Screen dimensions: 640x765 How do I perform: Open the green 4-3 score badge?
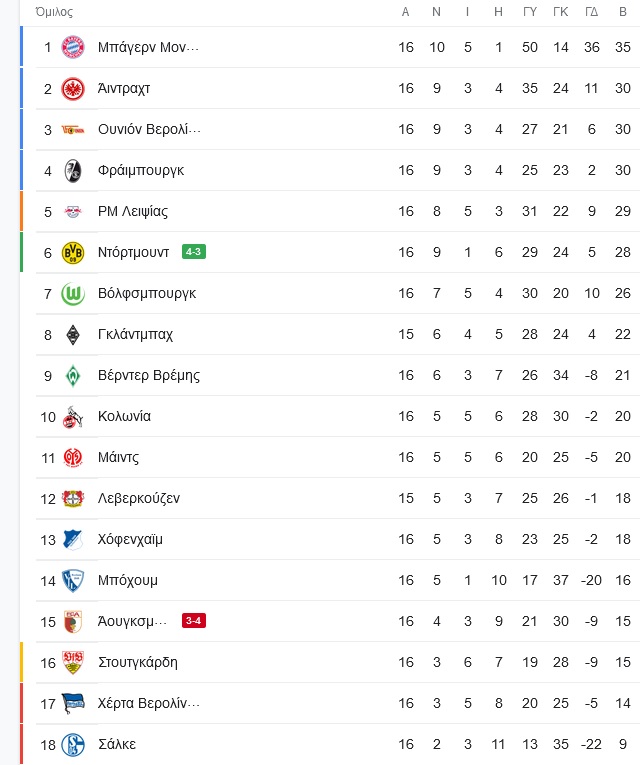coord(194,252)
